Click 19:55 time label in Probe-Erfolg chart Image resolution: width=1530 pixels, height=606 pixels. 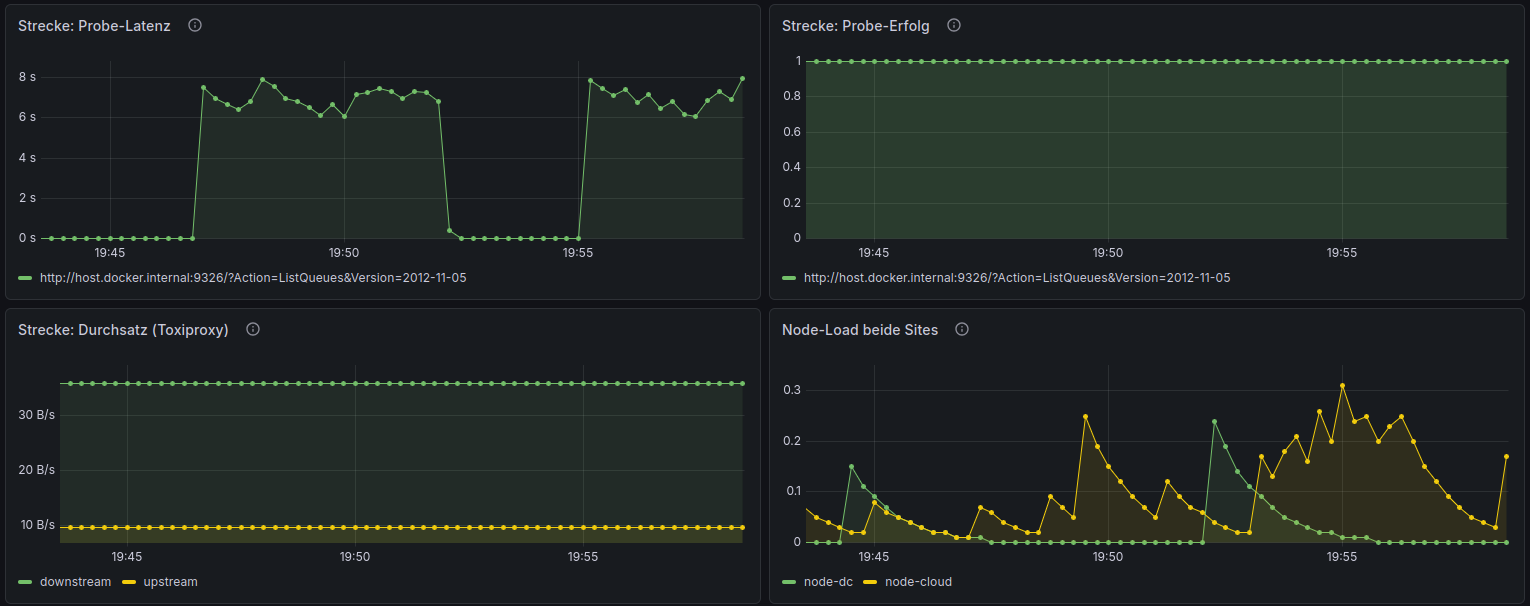(1342, 253)
